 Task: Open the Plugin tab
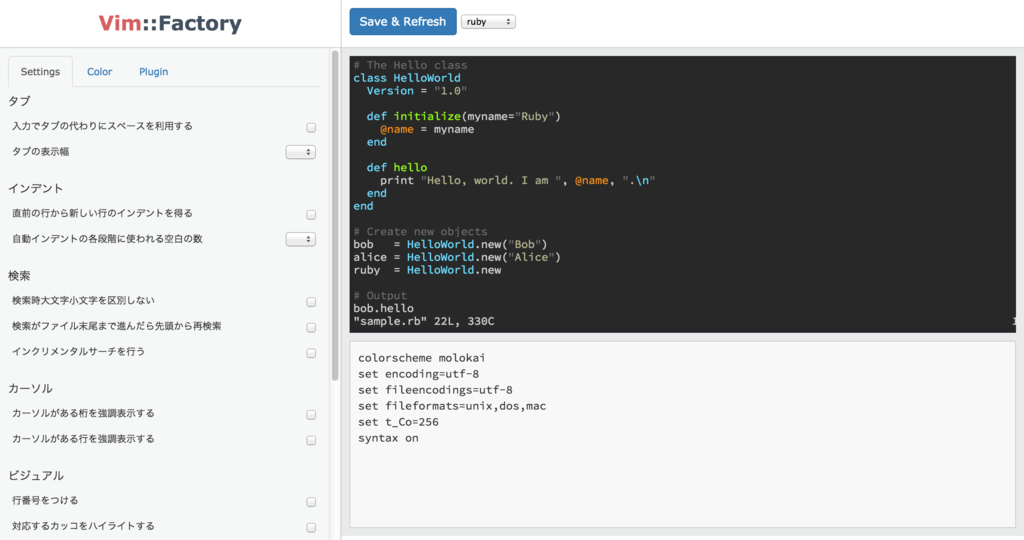point(153,72)
